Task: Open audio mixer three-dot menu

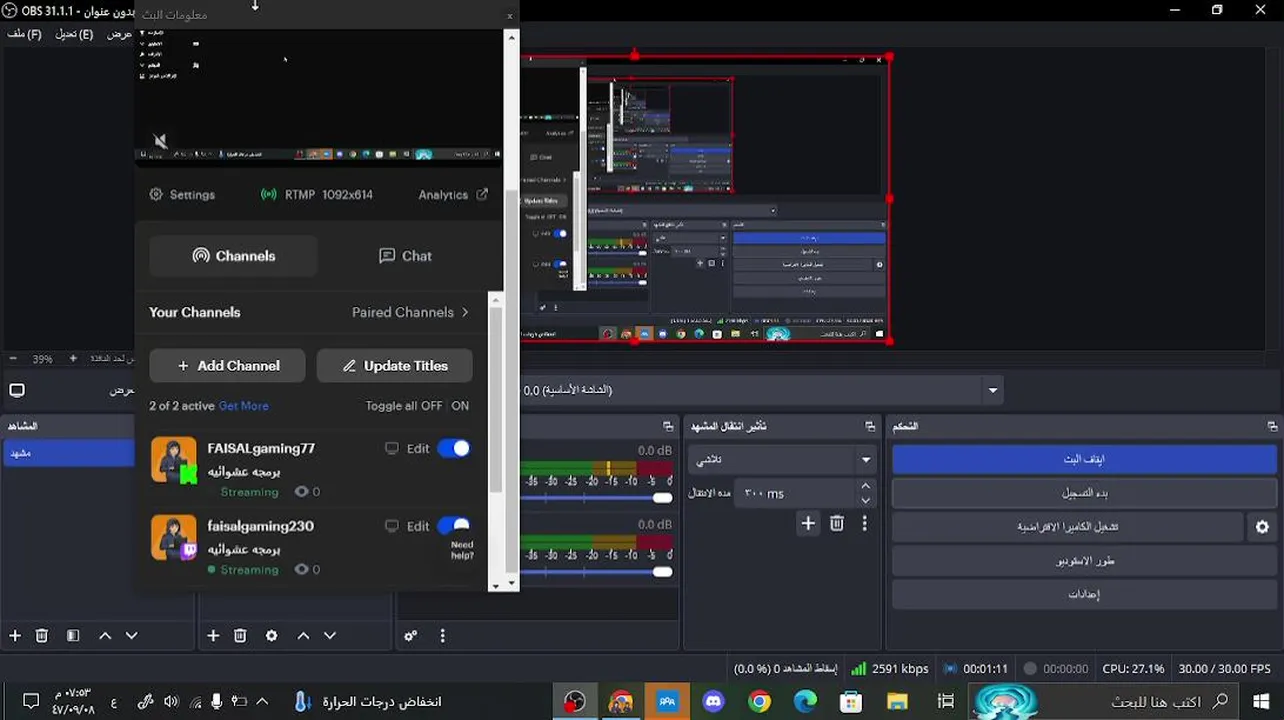Action: (x=442, y=635)
